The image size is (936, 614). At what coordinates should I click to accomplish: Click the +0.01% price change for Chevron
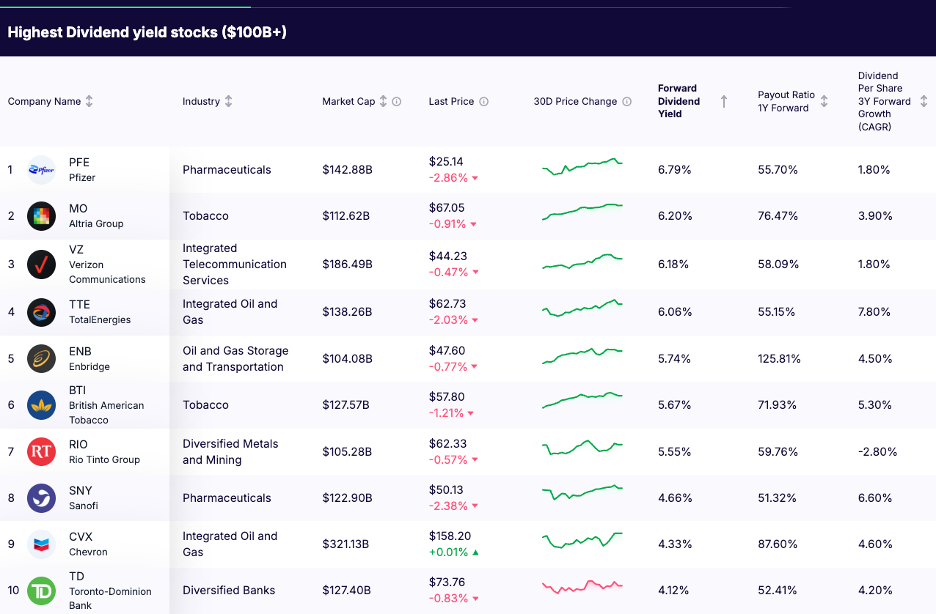[x=454, y=553]
